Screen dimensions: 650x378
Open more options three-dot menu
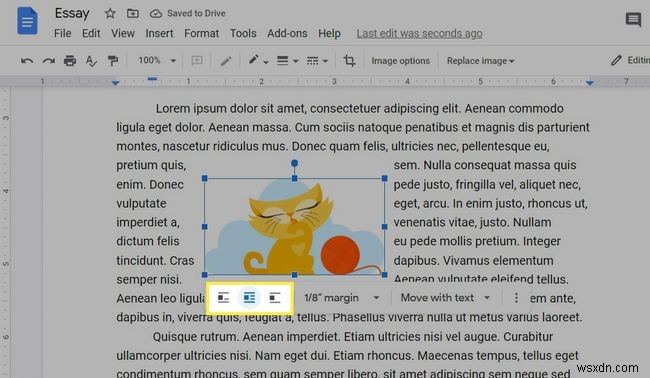coord(516,298)
